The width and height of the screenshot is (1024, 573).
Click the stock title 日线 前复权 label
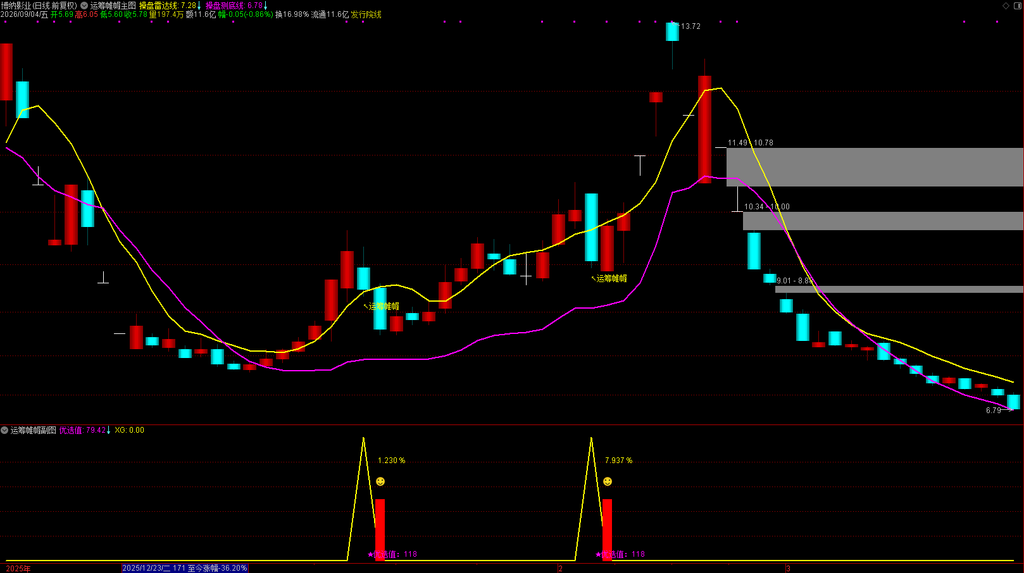pos(54,5)
